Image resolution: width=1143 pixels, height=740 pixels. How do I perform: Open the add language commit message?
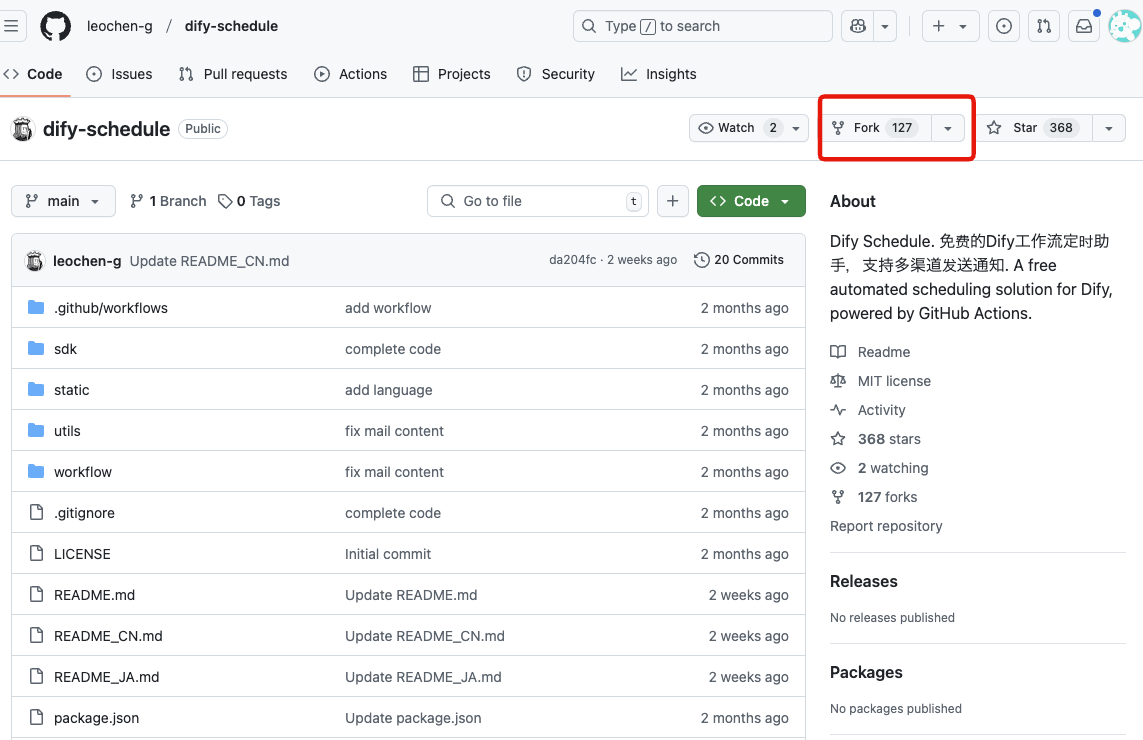389,390
